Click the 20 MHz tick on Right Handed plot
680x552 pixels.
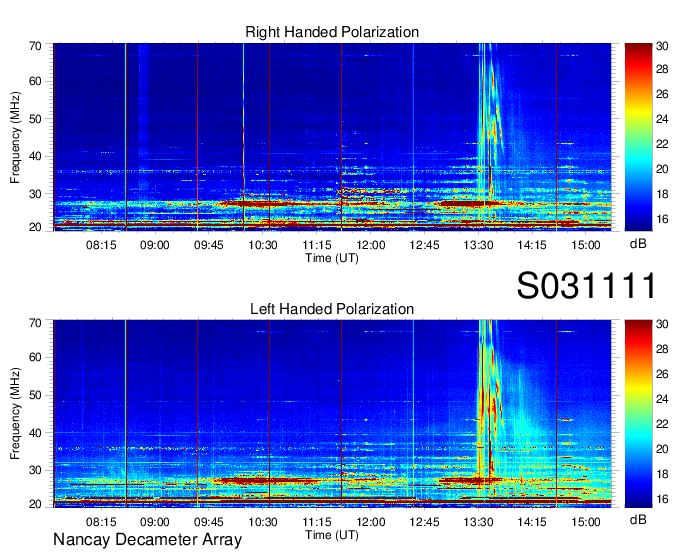[x=35, y=227]
